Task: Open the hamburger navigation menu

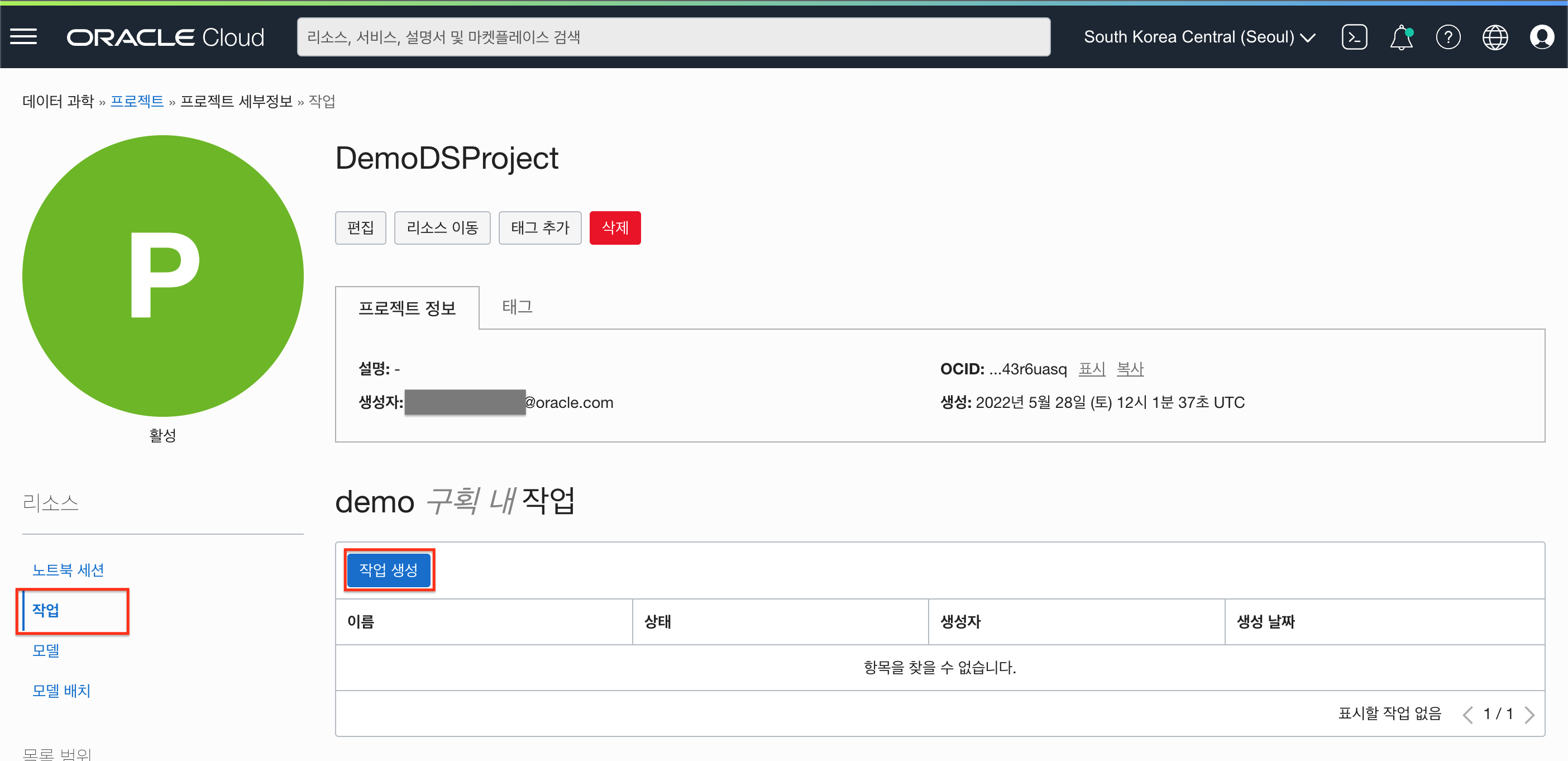Action: coord(23,36)
